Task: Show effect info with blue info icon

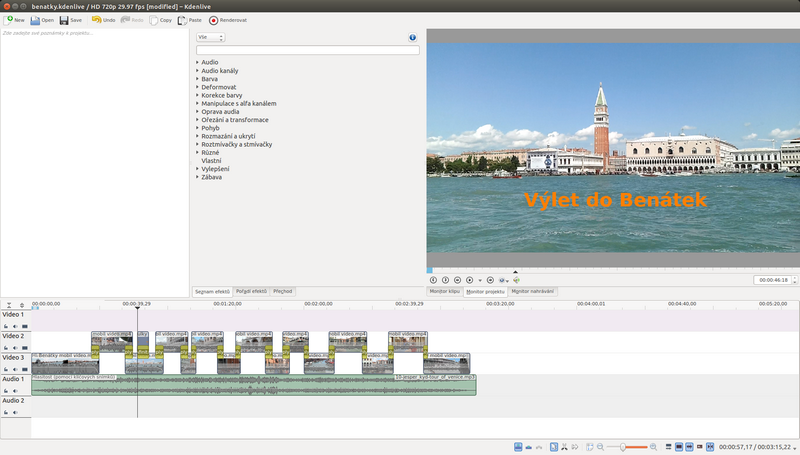Action: (x=412, y=38)
